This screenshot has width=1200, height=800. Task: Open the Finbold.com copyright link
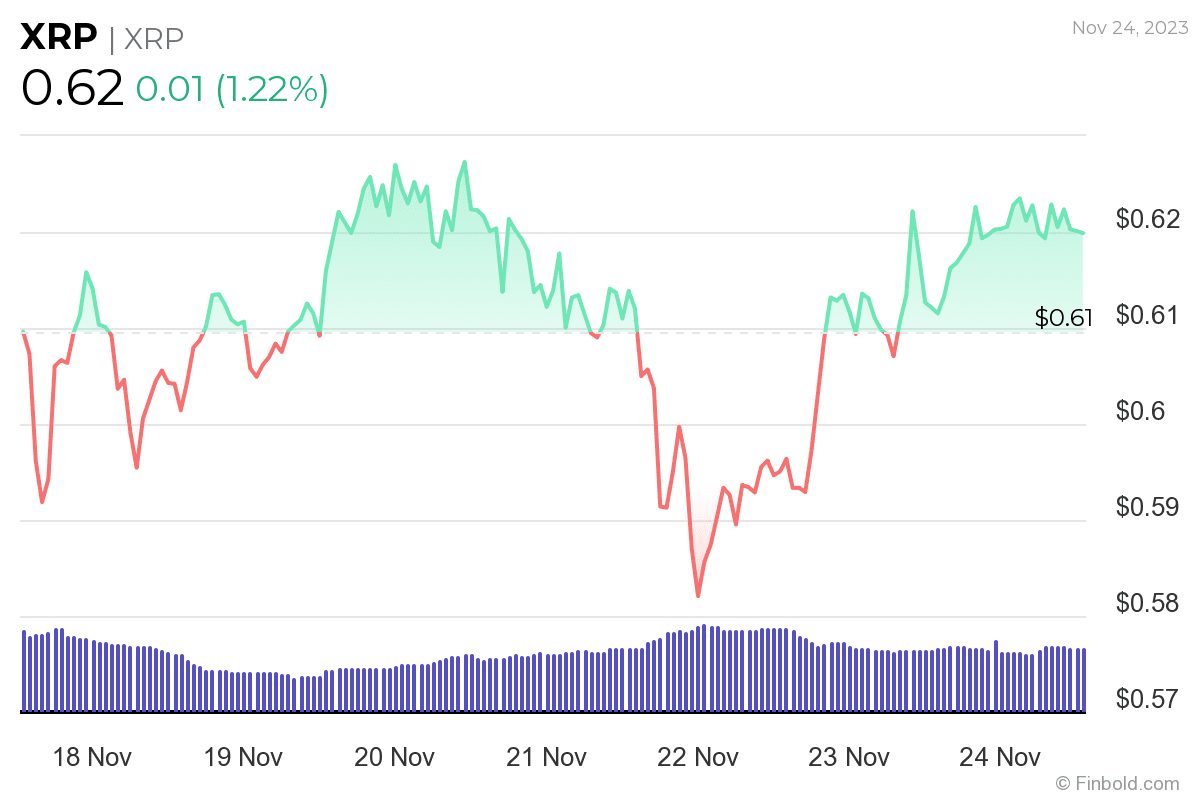coord(1117,783)
